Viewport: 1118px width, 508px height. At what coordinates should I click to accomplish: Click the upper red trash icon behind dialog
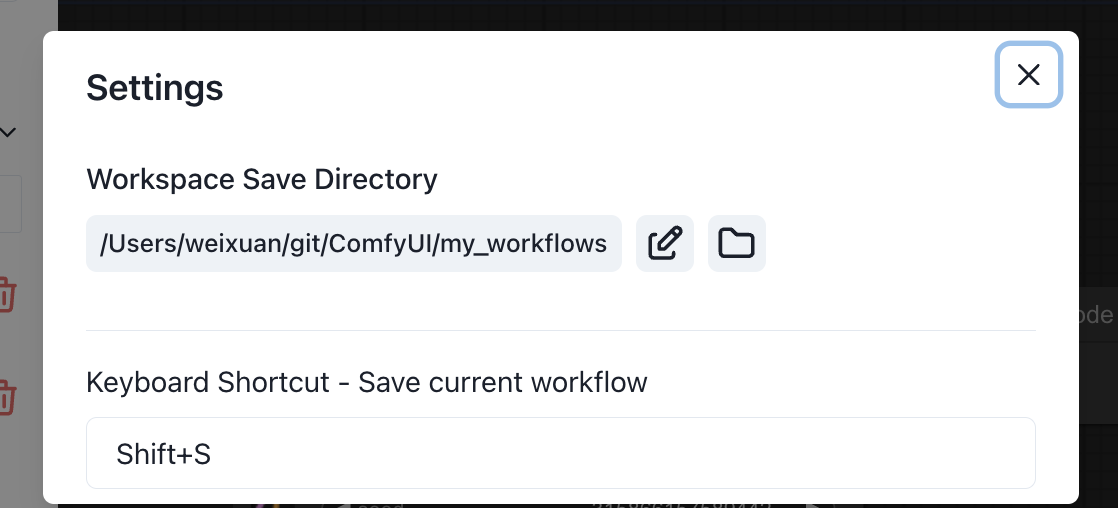[8, 295]
